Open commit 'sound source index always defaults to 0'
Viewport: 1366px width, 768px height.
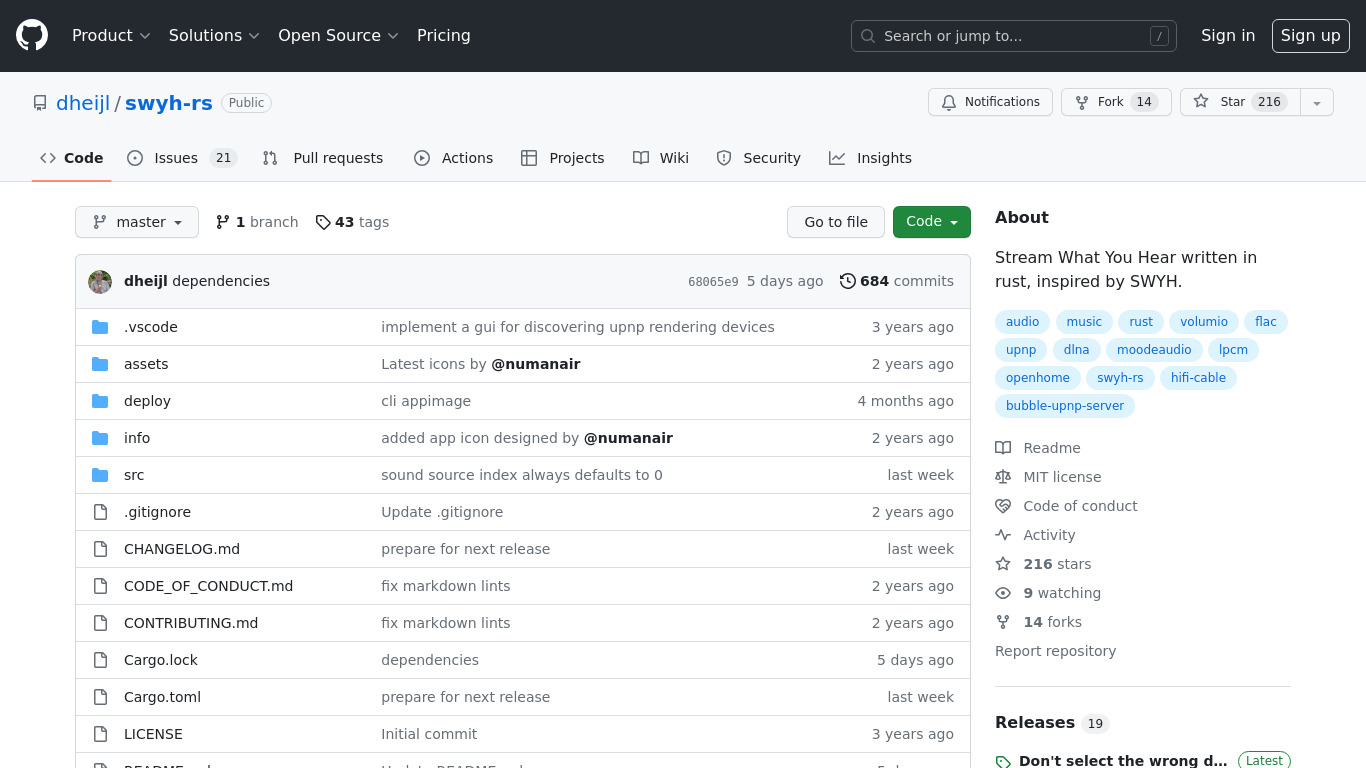(x=522, y=475)
